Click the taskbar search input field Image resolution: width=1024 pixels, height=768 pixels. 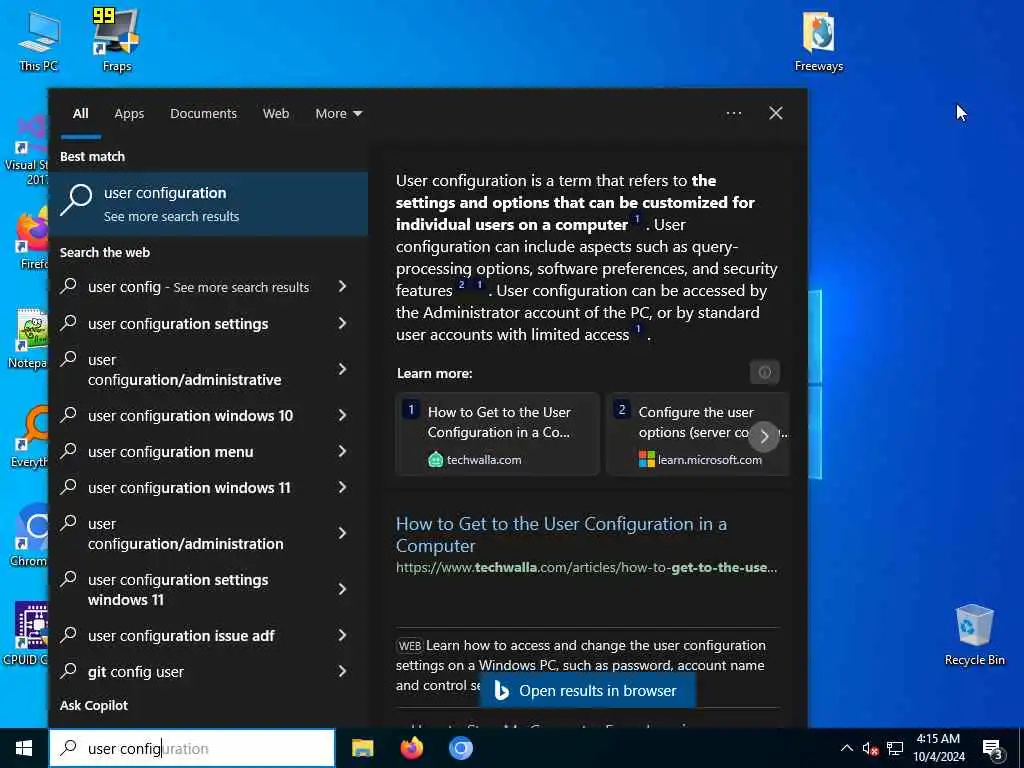[192, 748]
